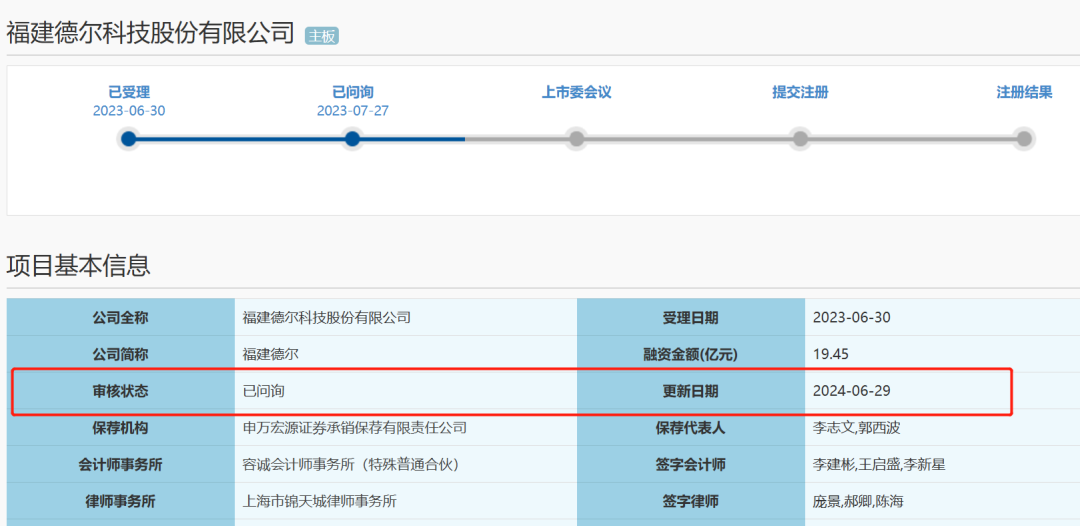
Task: Click the 律师事务所 header cell
Action: point(121,501)
